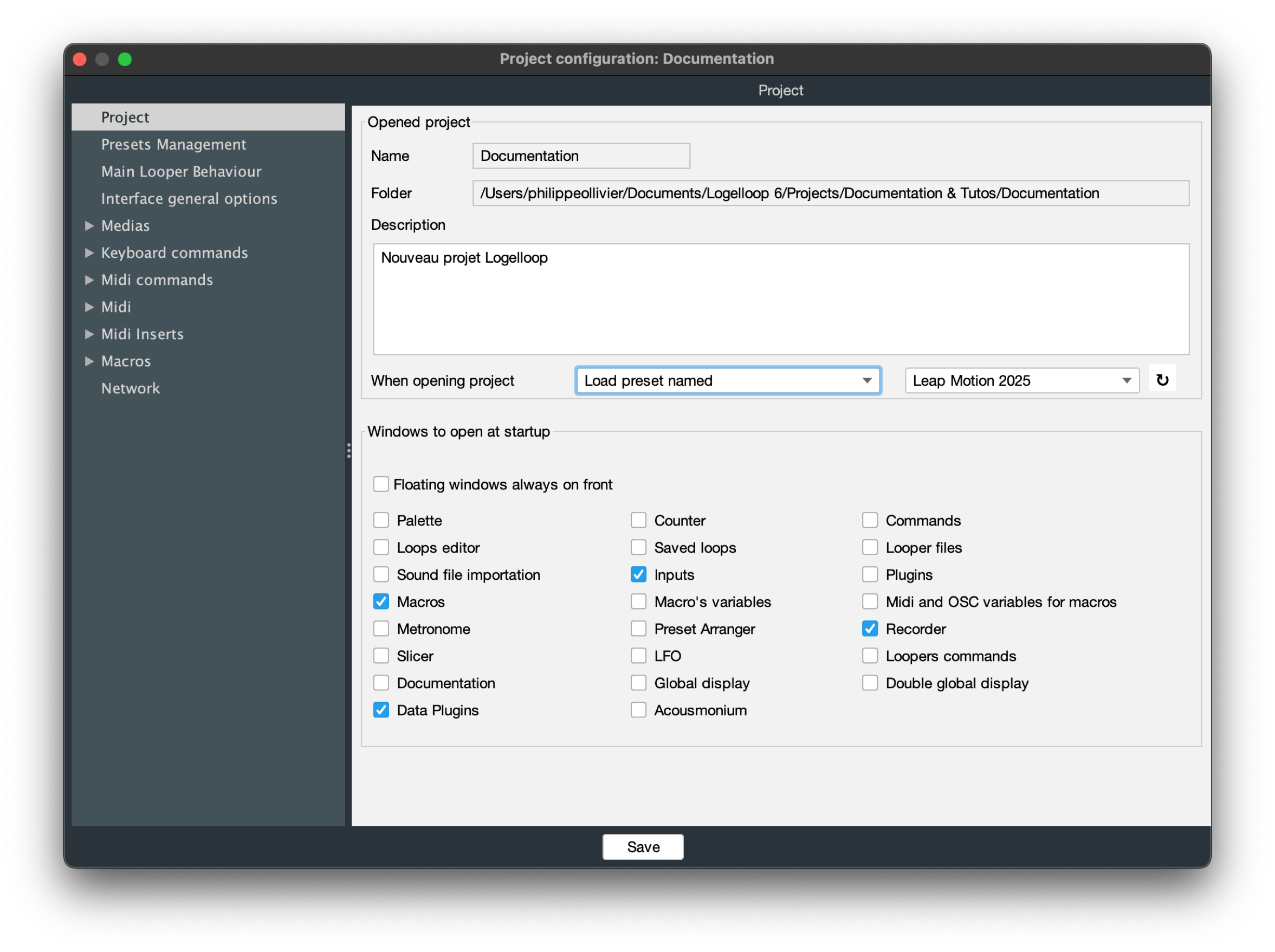
Task: Click the Folder path field
Action: coord(830,193)
